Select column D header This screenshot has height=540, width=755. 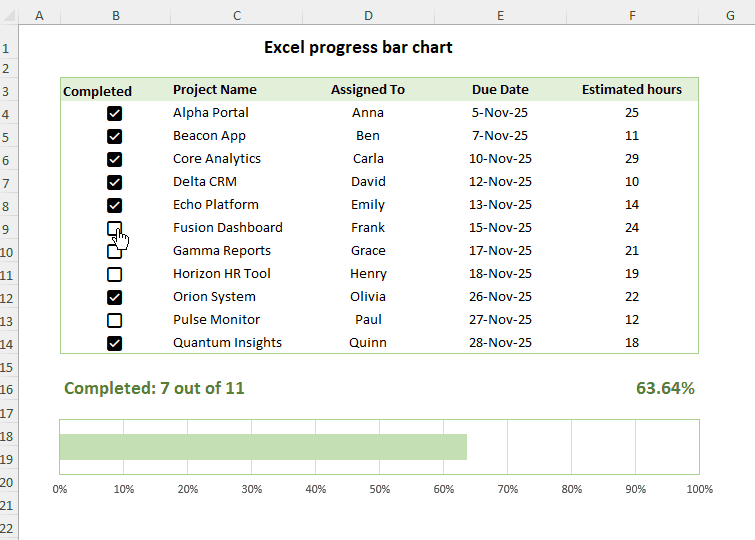368,15
